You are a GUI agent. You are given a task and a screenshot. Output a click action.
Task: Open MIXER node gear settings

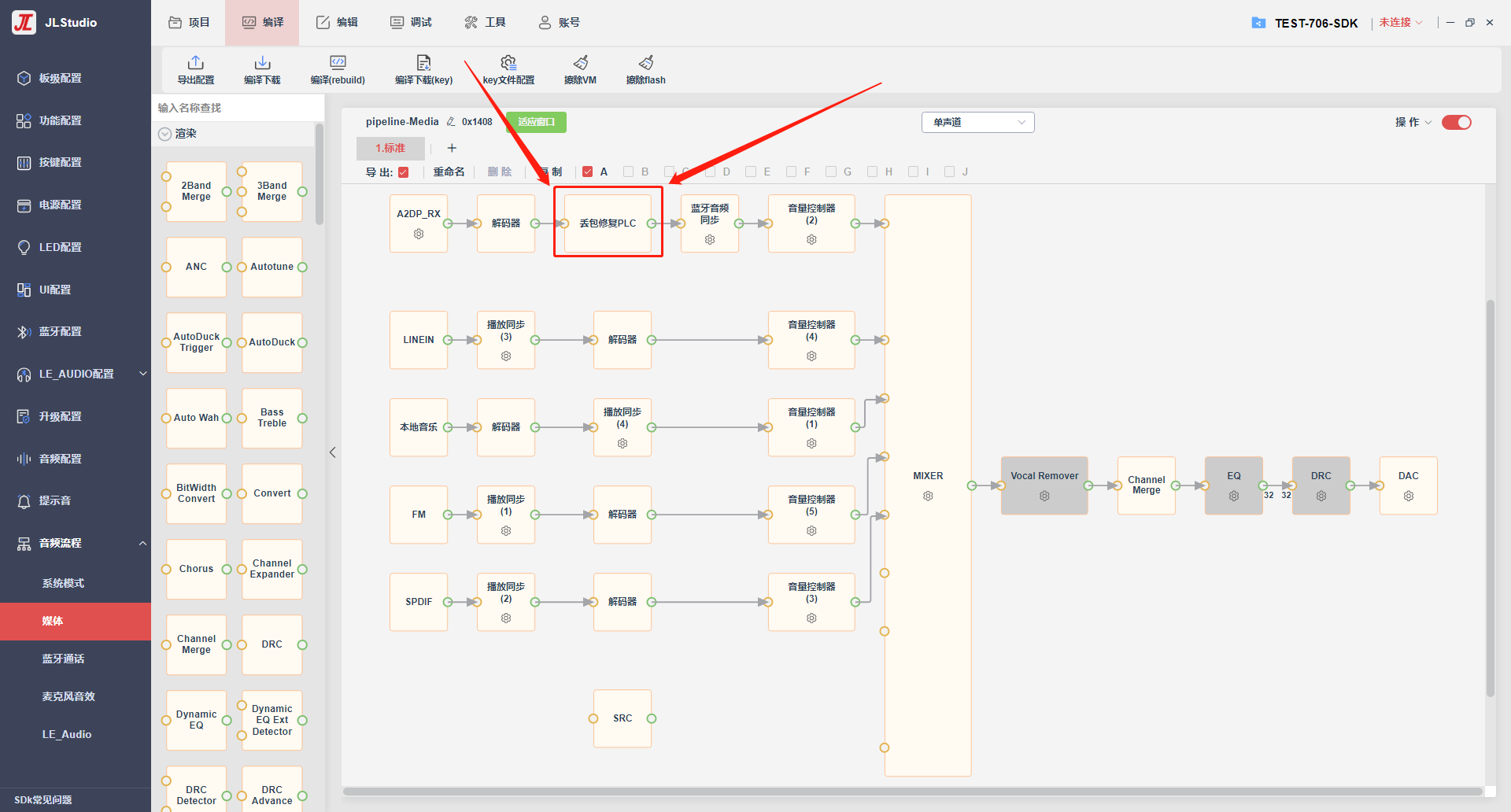tap(928, 496)
